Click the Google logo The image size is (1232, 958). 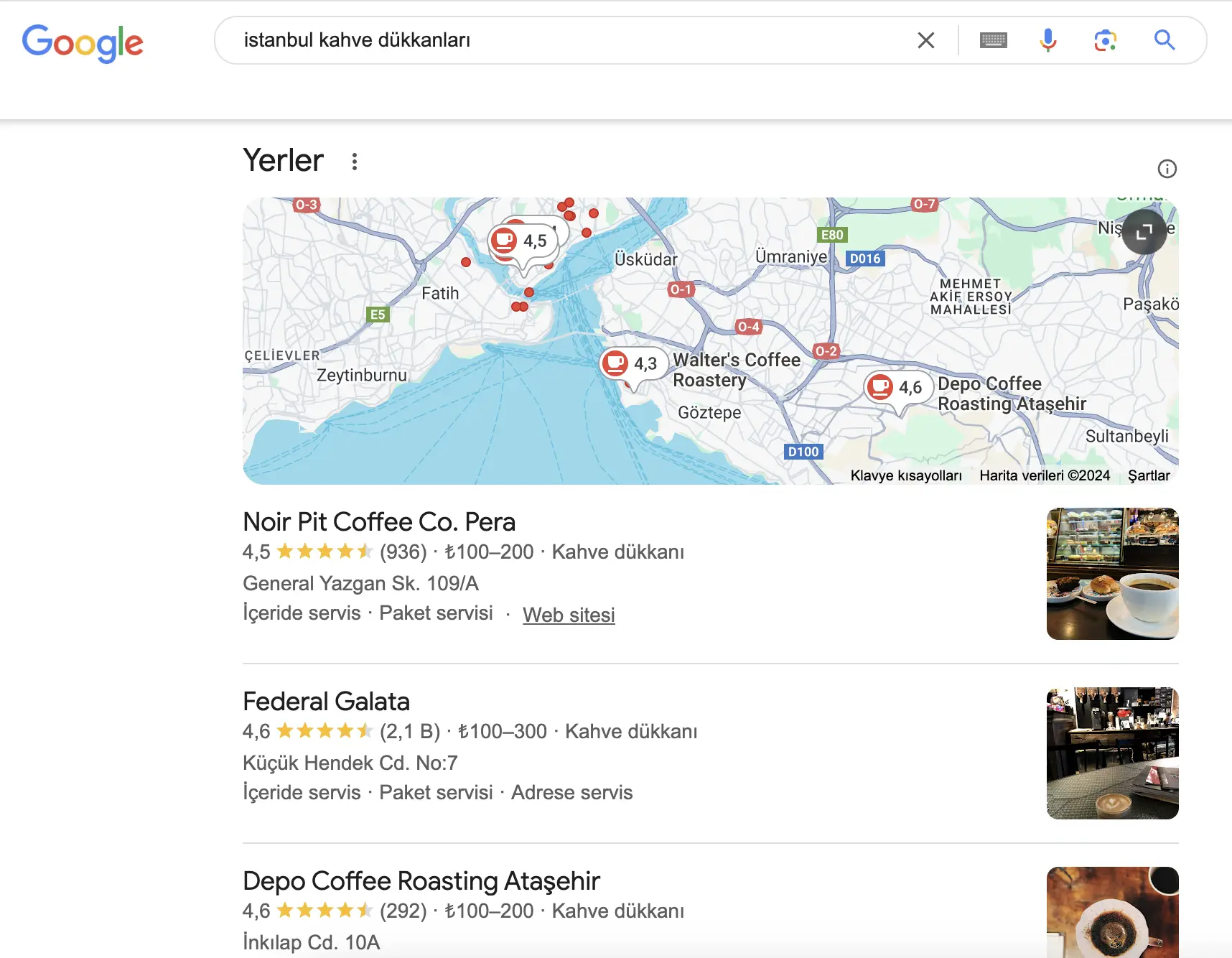coord(83,42)
